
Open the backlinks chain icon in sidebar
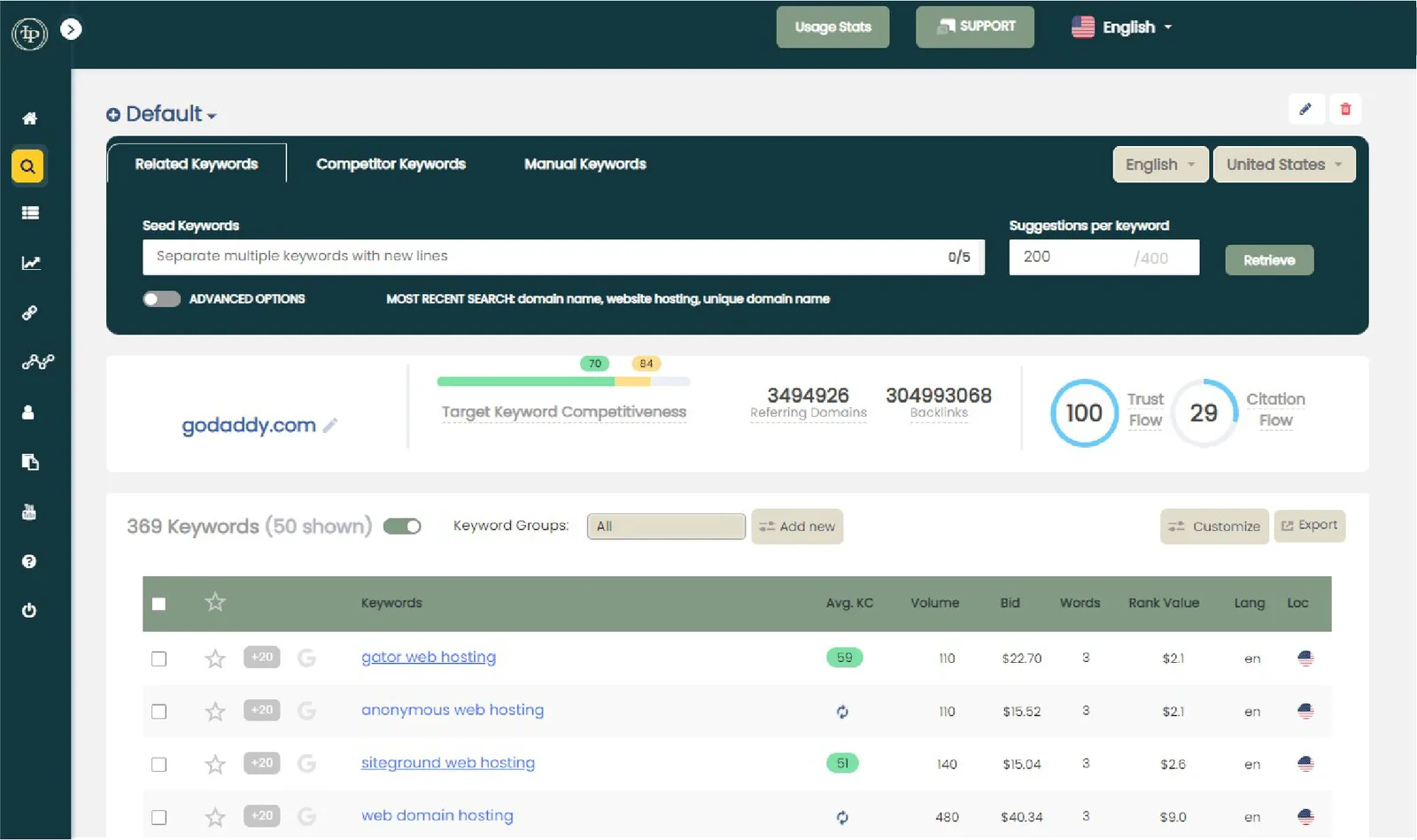[x=29, y=312]
